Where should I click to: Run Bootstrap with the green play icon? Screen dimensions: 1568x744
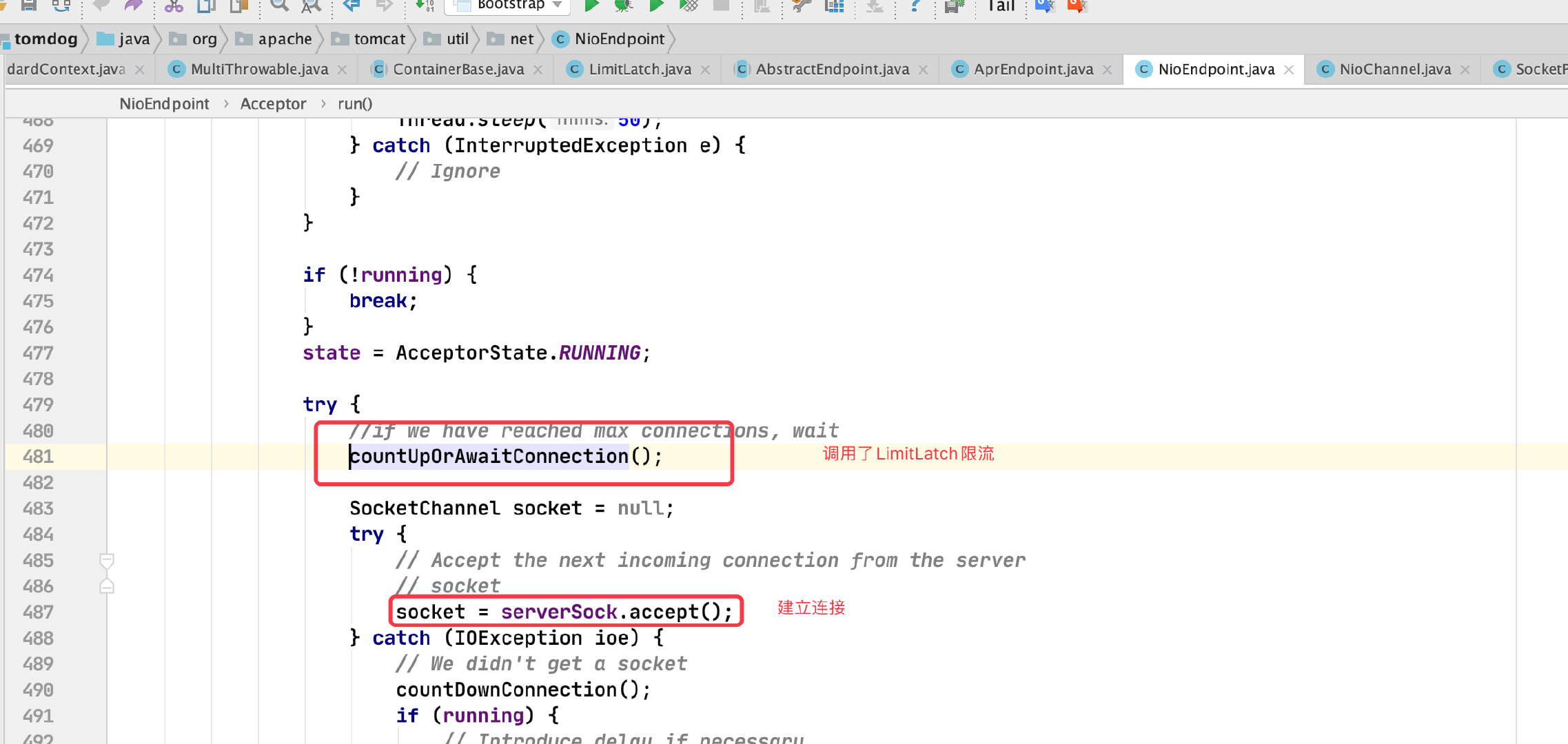pyautogui.click(x=591, y=5)
